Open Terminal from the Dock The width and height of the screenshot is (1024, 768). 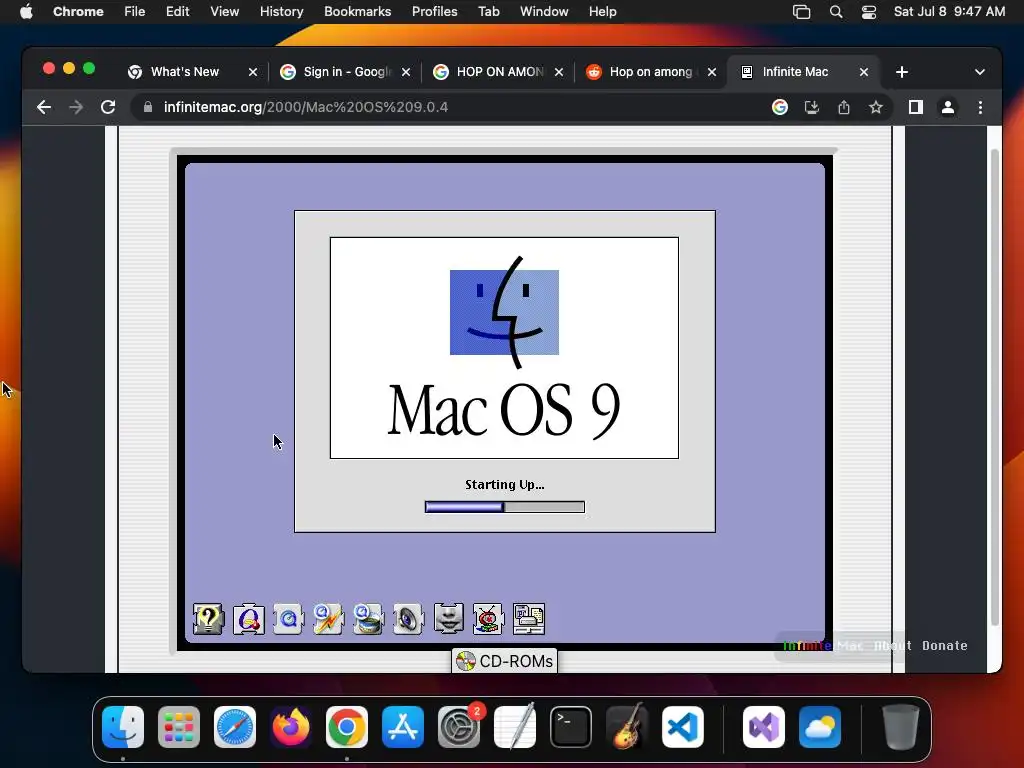point(571,726)
